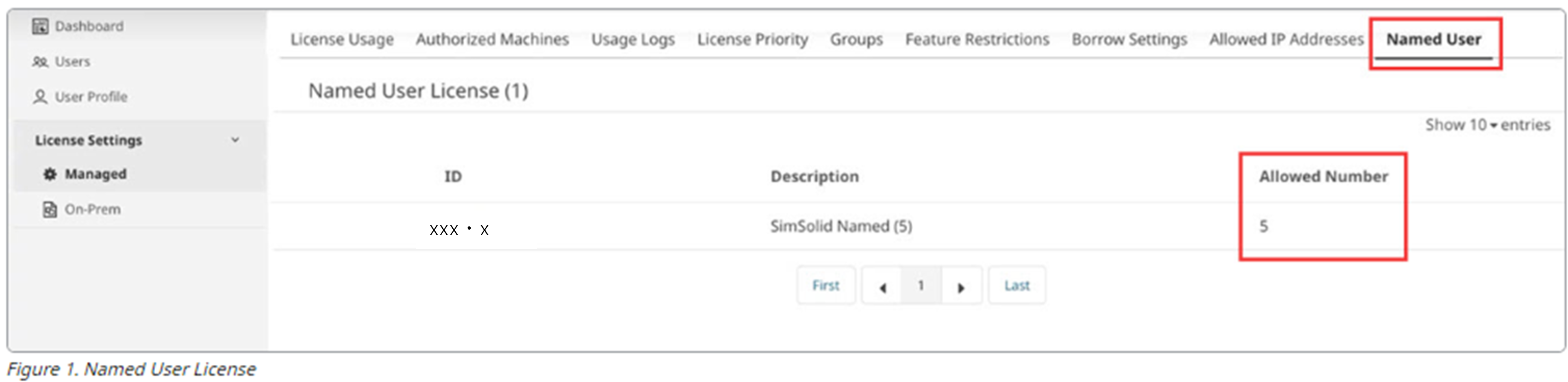Click the First page button
This screenshot has height=382, width=1568.
click(x=825, y=285)
